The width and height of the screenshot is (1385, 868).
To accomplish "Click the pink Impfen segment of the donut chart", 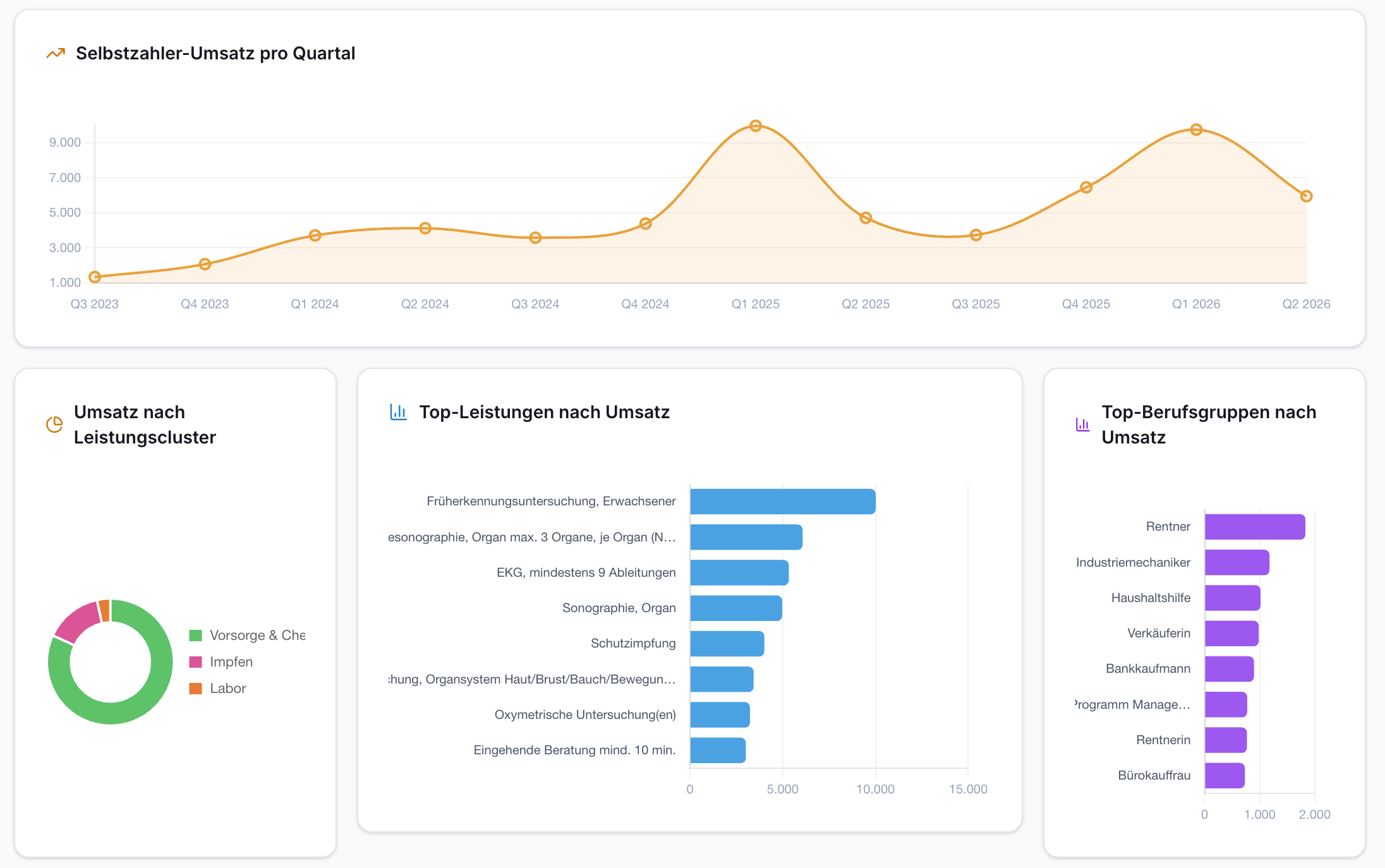I will pos(80,622).
